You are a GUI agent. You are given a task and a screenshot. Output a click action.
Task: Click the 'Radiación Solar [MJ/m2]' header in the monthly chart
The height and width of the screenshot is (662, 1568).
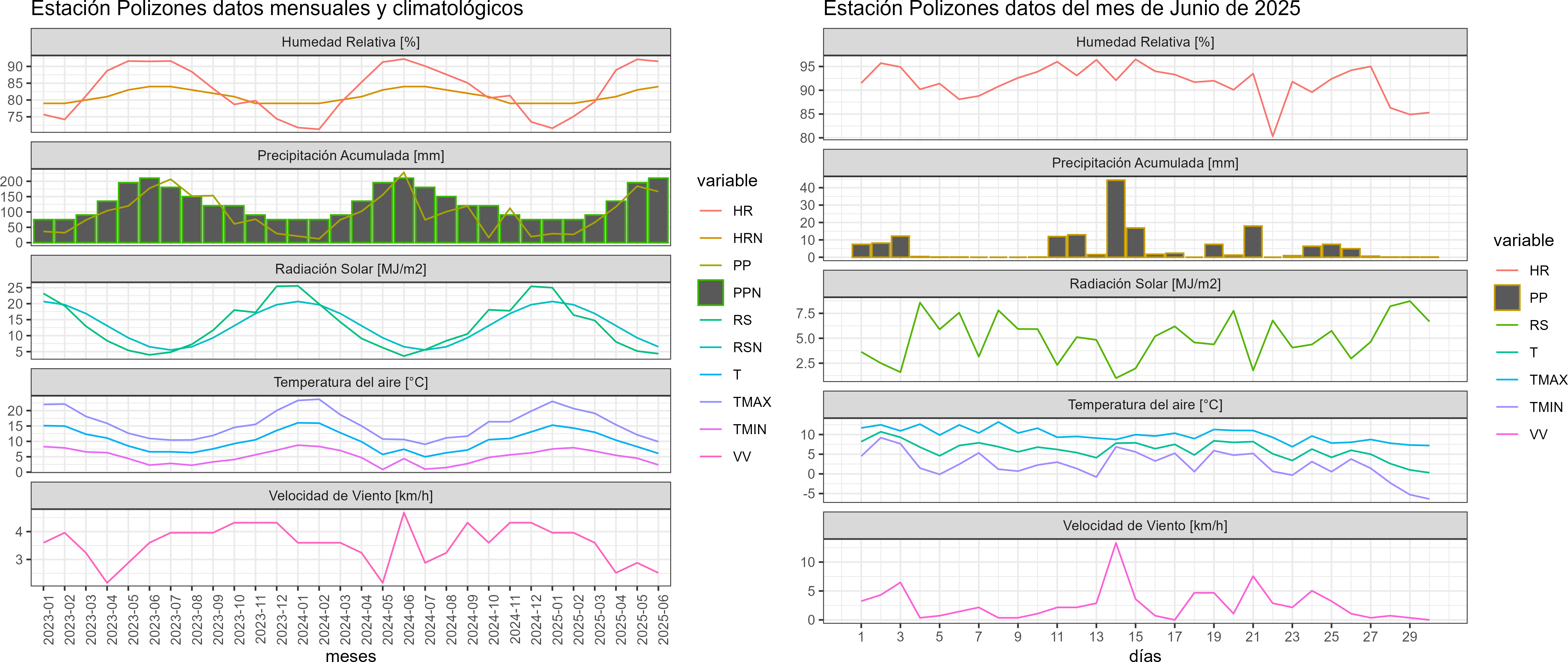coord(350,269)
